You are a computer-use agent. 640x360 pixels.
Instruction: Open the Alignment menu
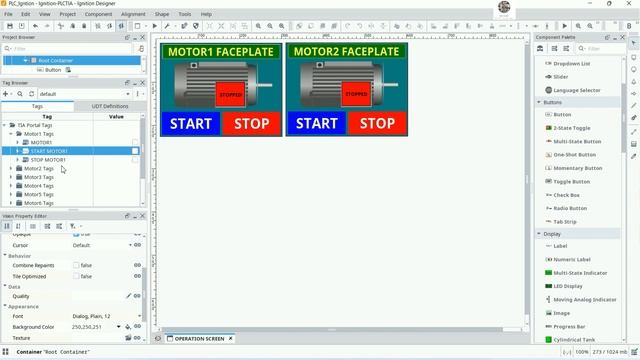(x=133, y=14)
